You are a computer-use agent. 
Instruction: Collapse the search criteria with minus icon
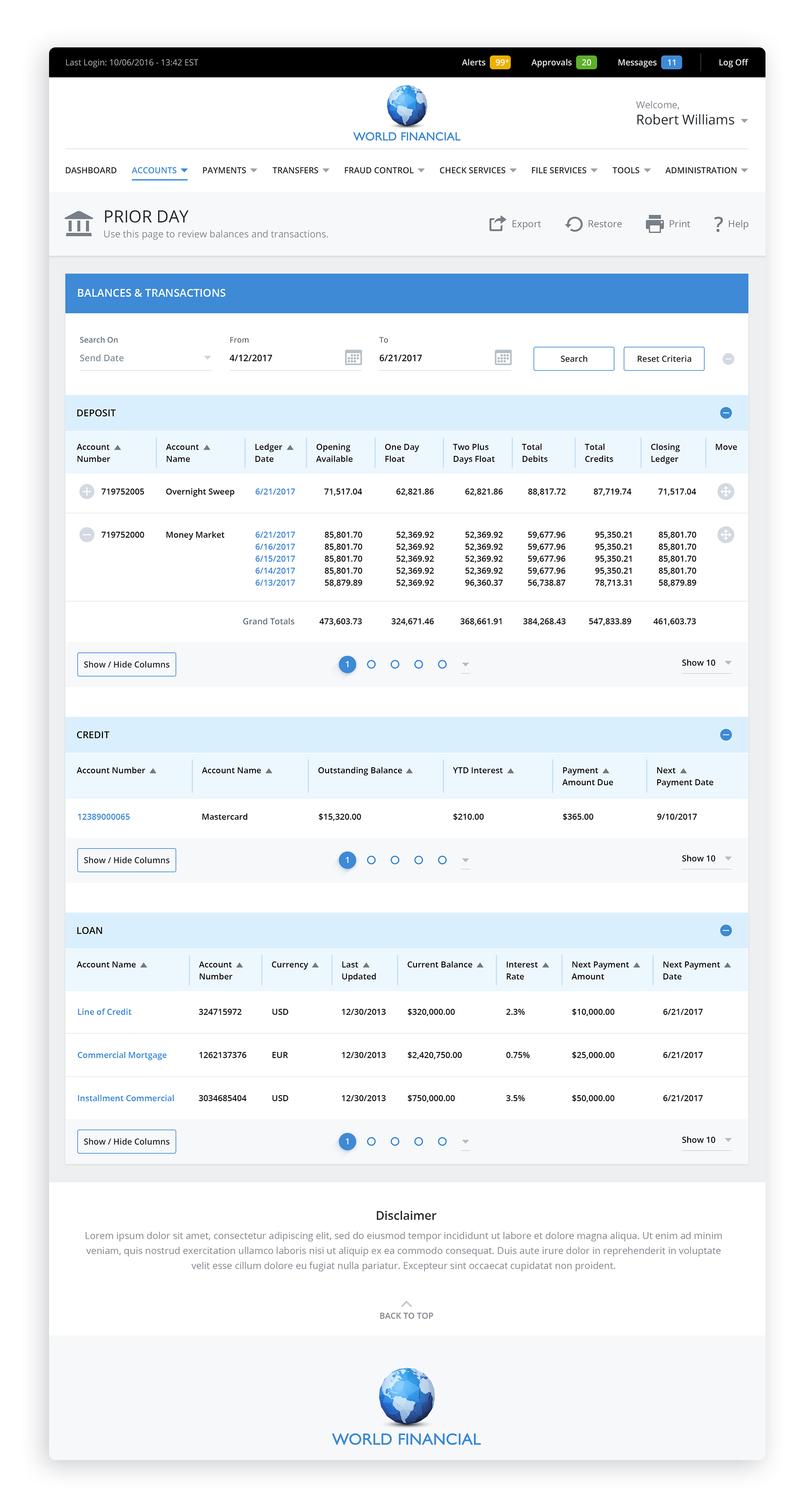(728, 359)
